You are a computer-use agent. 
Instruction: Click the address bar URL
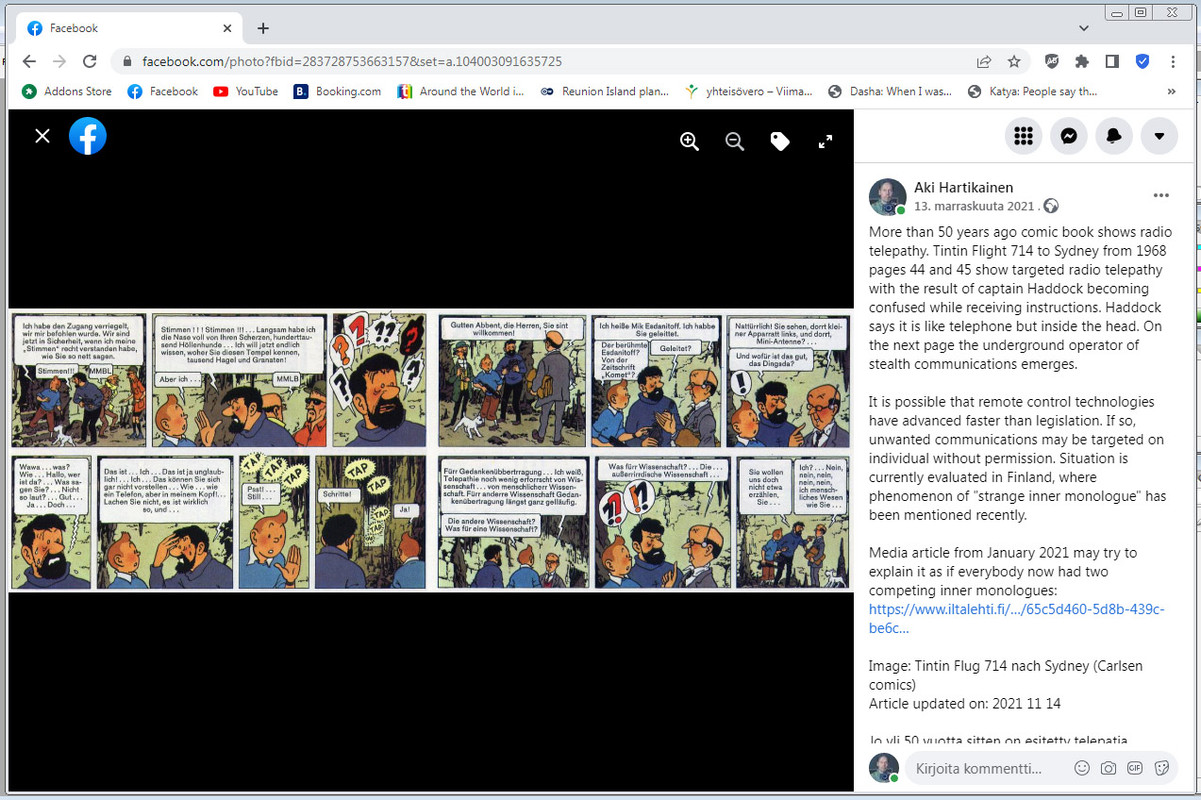[352, 61]
